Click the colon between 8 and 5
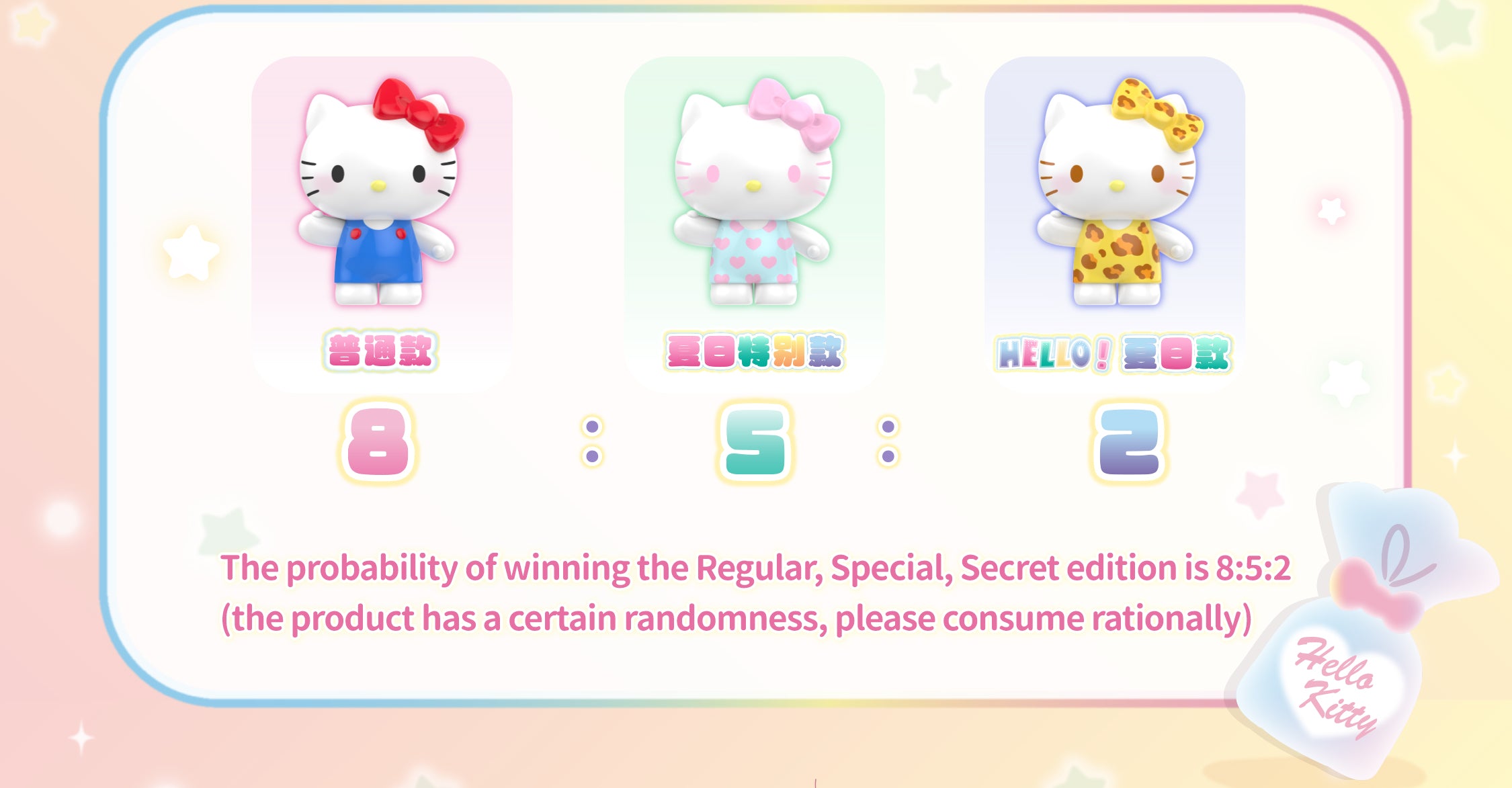This screenshot has width=1512, height=788. 592,441
